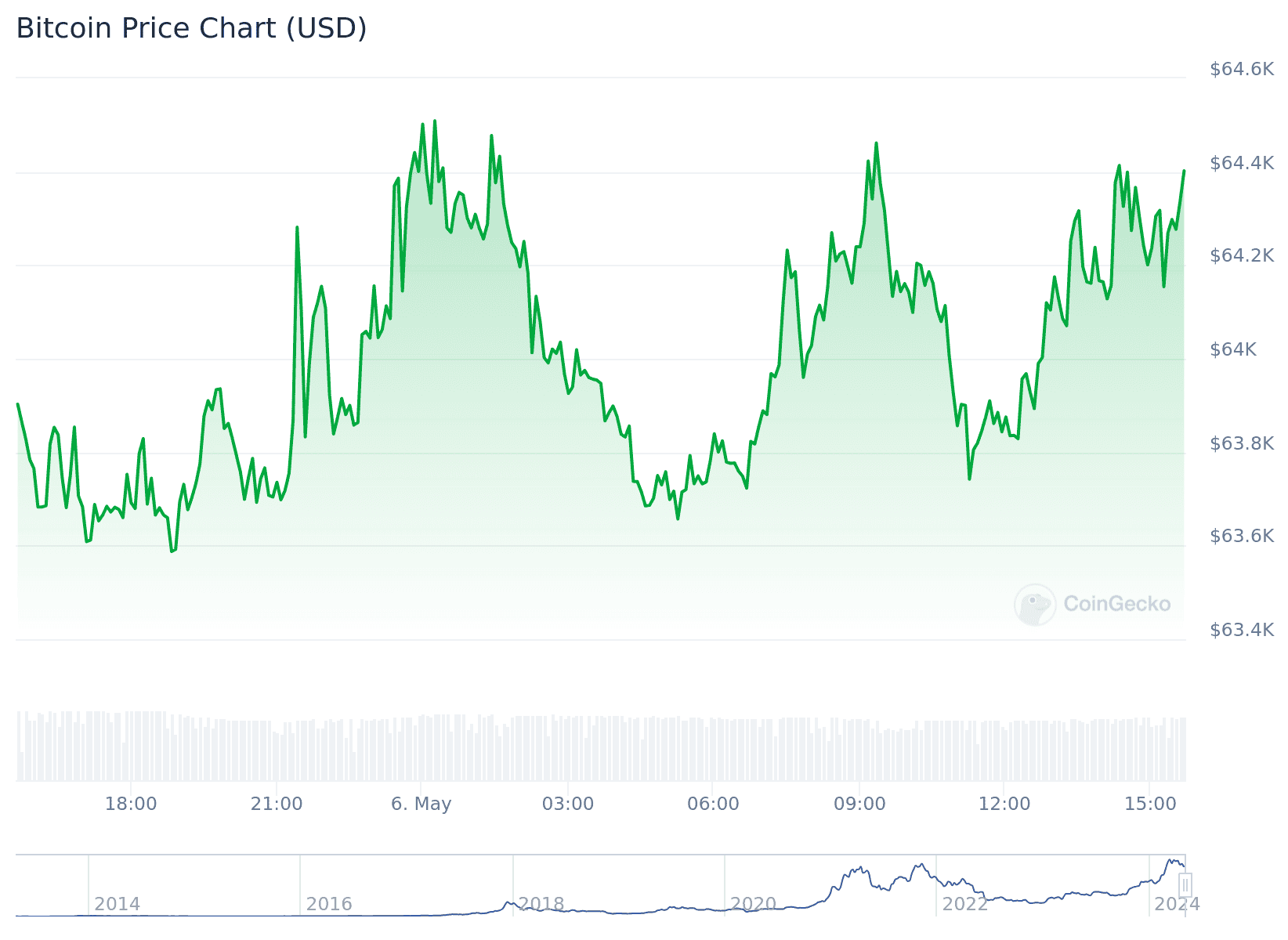The image size is (1288, 940).
Task: Click the 06:00 time axis label
Action: pyautogui.click(x=713, y=804)
